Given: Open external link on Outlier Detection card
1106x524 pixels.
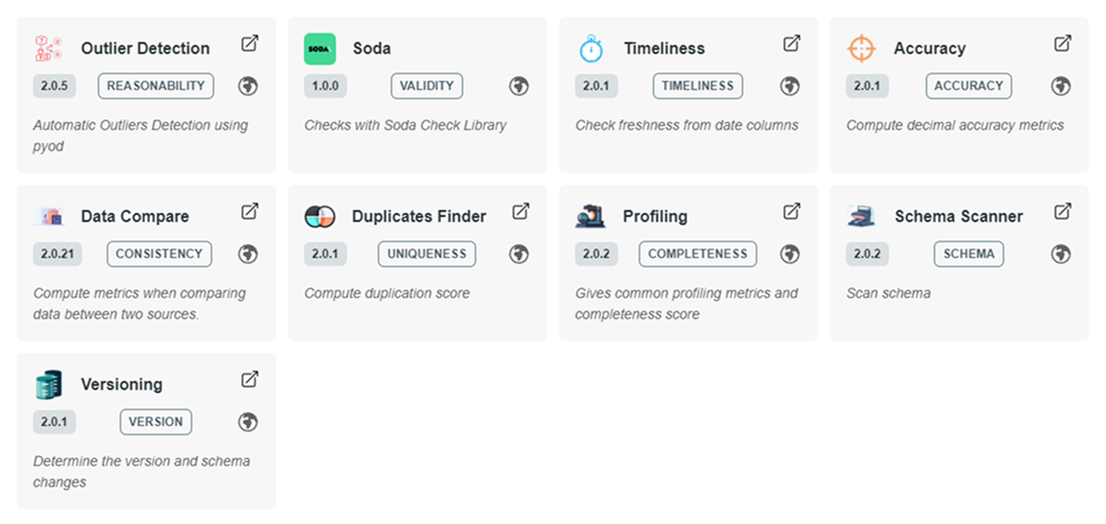Looking at the screenshot, I should (250, 44).
